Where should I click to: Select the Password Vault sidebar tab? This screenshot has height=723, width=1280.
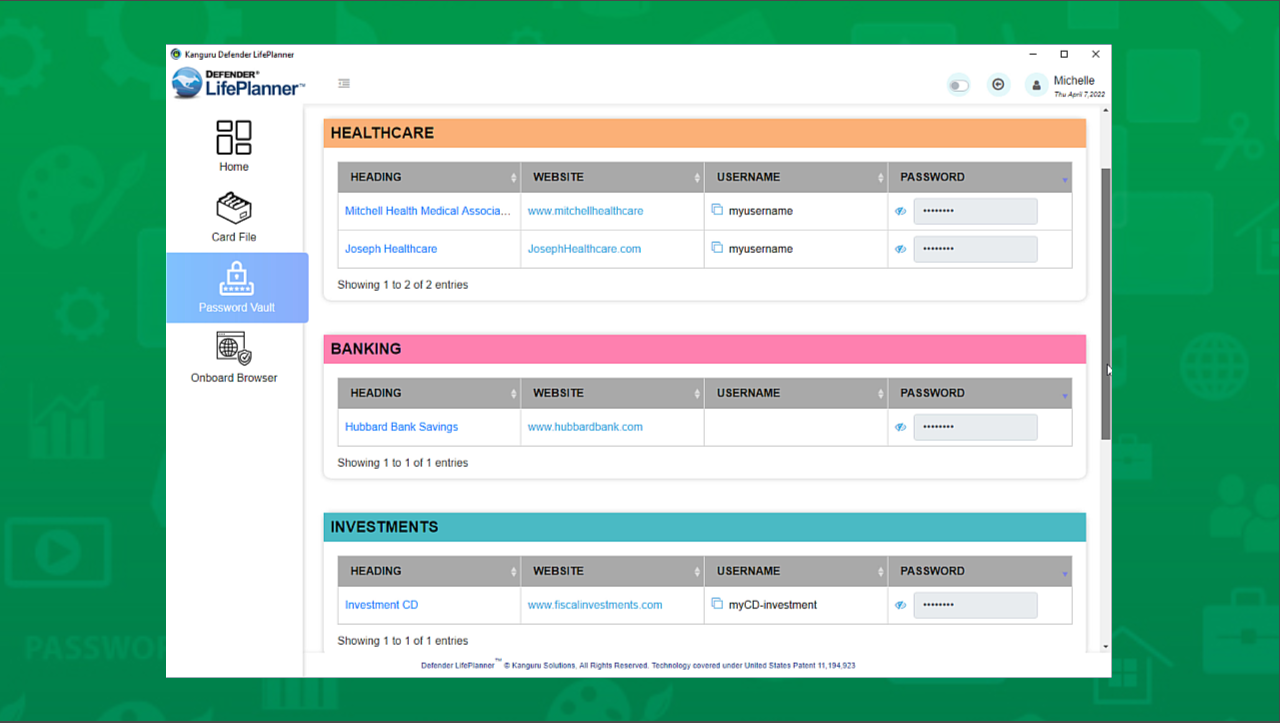pos(237,288)
